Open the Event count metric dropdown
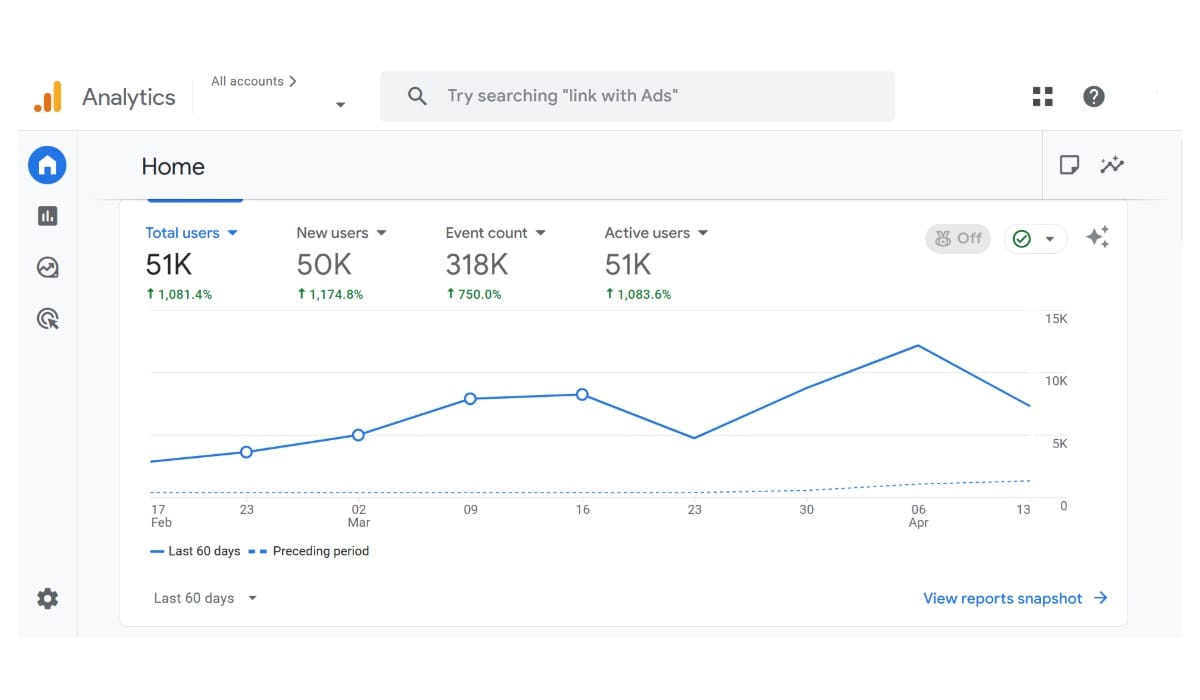The image size is (1200, 700). tap(496, 233)
